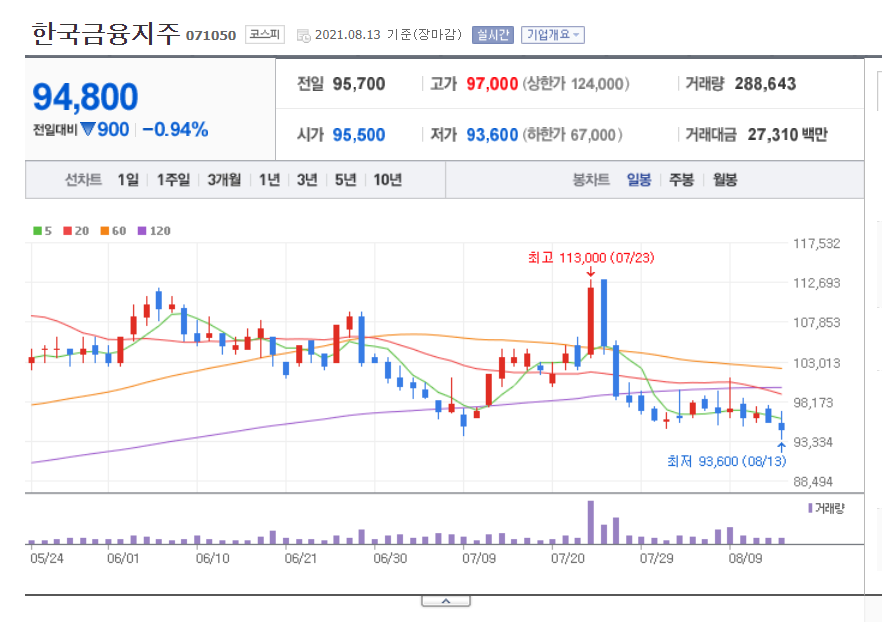Click the 117,532 price axis label
Image resolution: width=882 pixels, height=622 pixels.
tap(816, 244)
